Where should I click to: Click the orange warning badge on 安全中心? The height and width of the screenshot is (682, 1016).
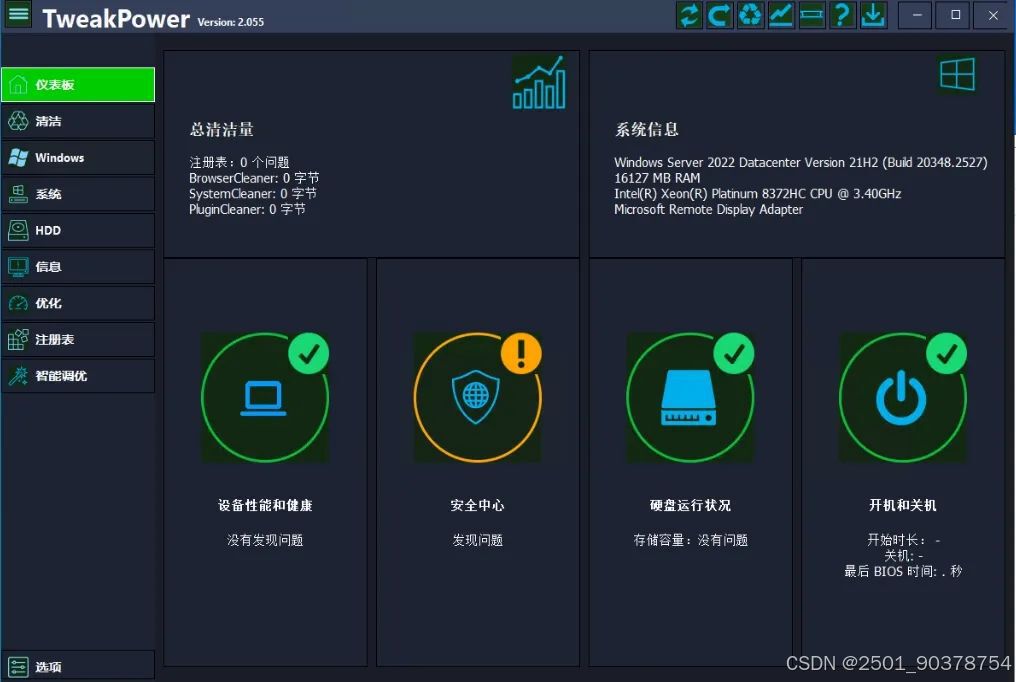tap(521, 353)
